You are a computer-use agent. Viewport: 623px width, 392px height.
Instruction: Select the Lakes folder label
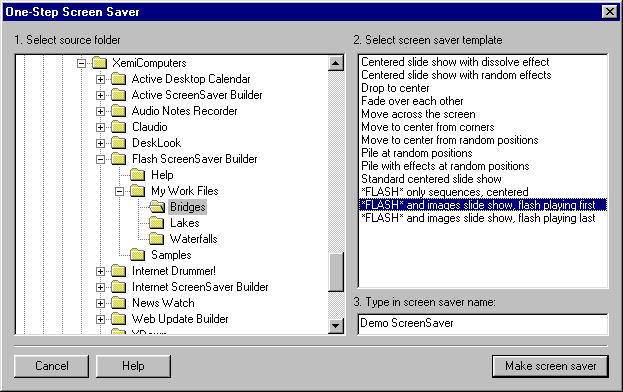(185, 223)
